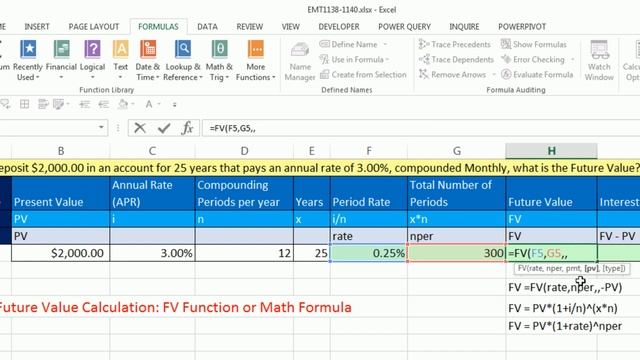Click Trace Dependents
Image resolution: width=640 pixels, height=360 pixels.
tap(456, 60)
